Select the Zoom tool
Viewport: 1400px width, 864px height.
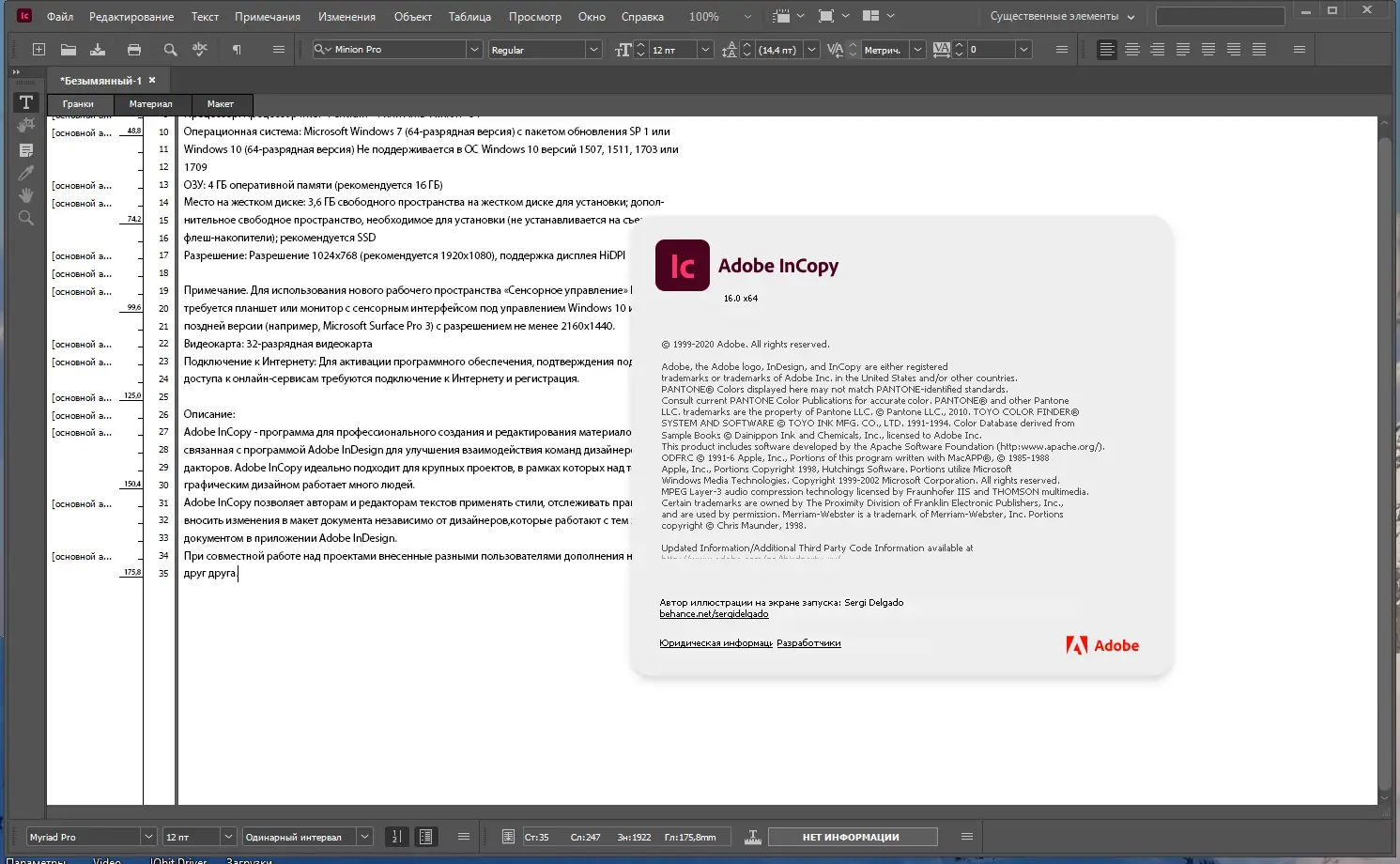[x=25, y=217]
